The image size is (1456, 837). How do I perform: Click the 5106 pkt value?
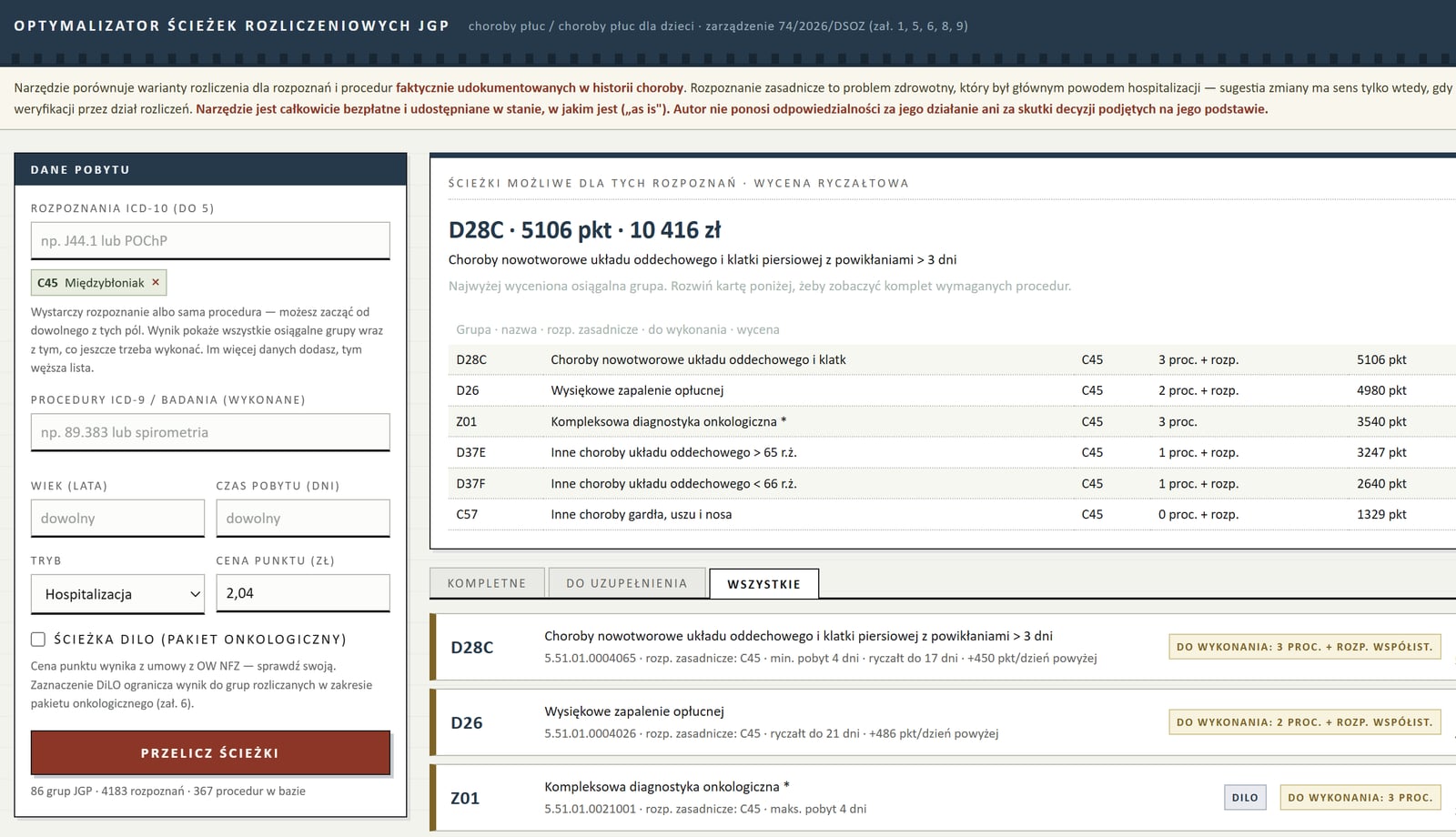[x=1381, y=359]
